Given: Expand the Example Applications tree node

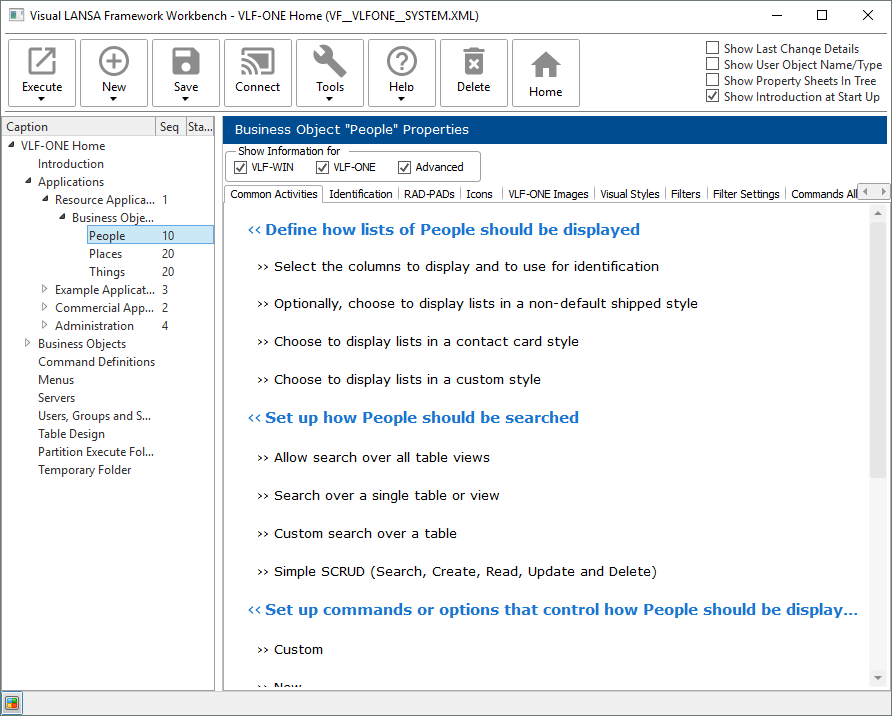Looking at the screenshot, I should coord(44,290).
